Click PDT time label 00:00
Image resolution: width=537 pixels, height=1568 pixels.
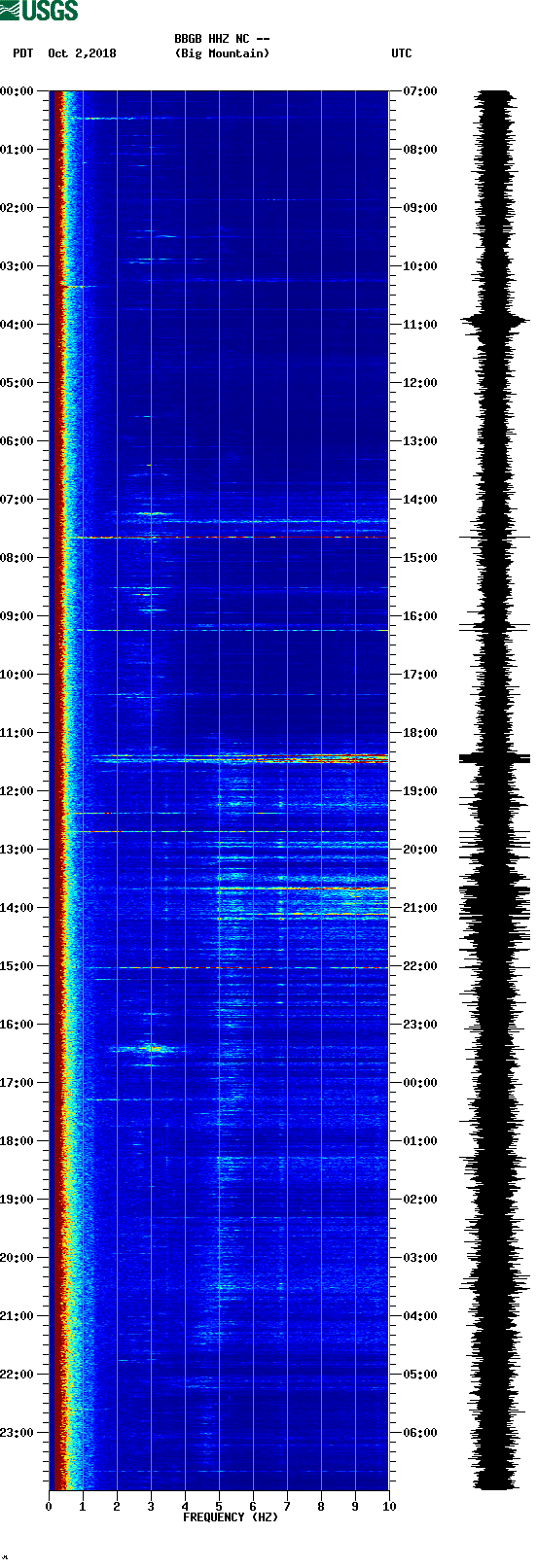click(17, 91)
